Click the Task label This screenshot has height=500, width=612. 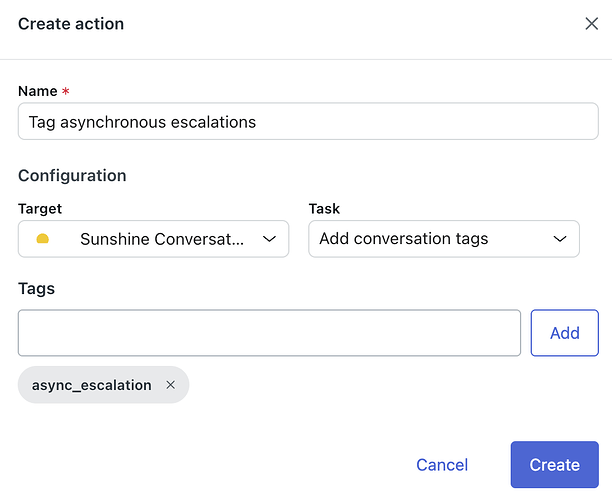[x=324, y=209]
